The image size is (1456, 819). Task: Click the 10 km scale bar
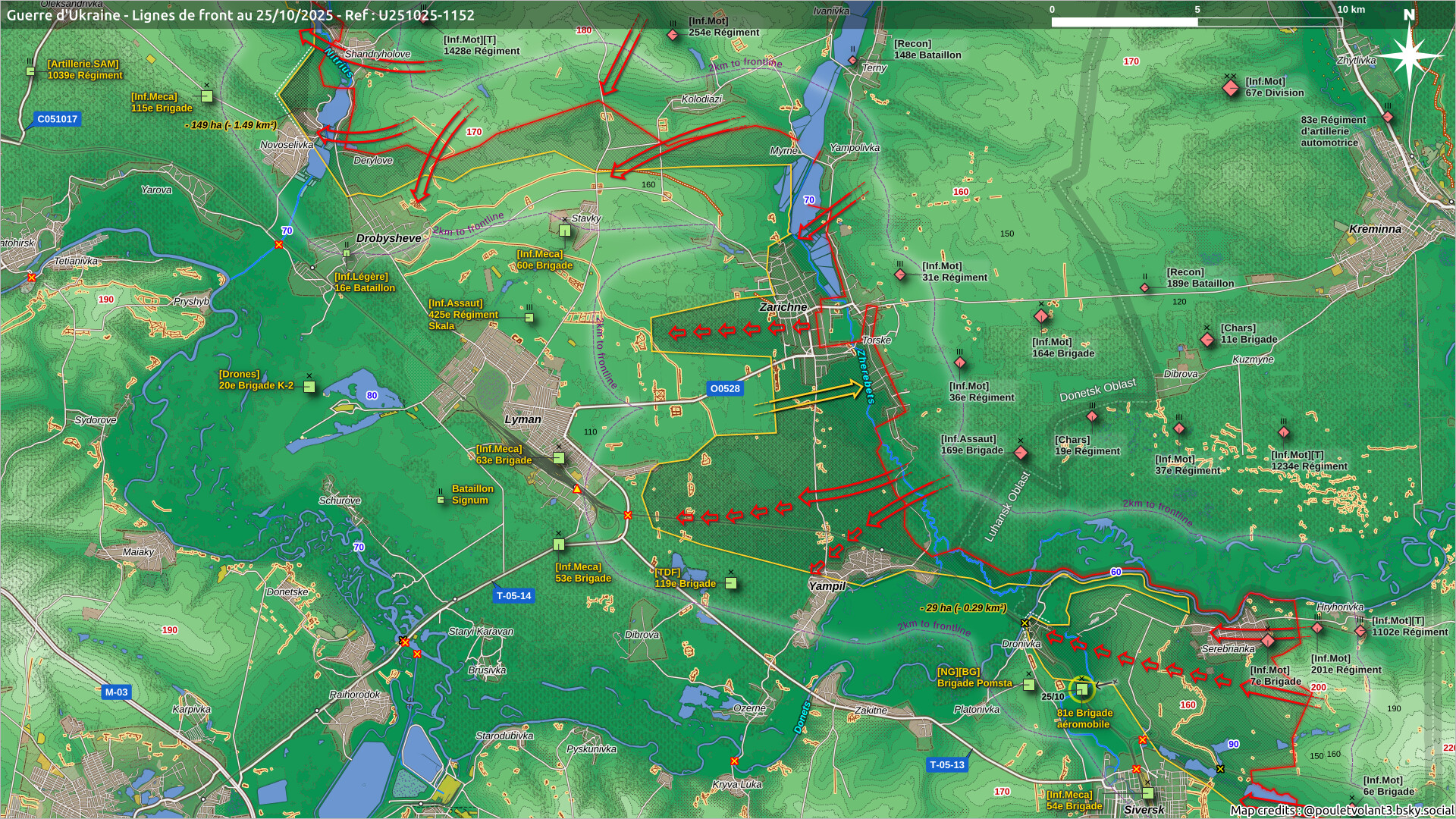click(1197, 21)
